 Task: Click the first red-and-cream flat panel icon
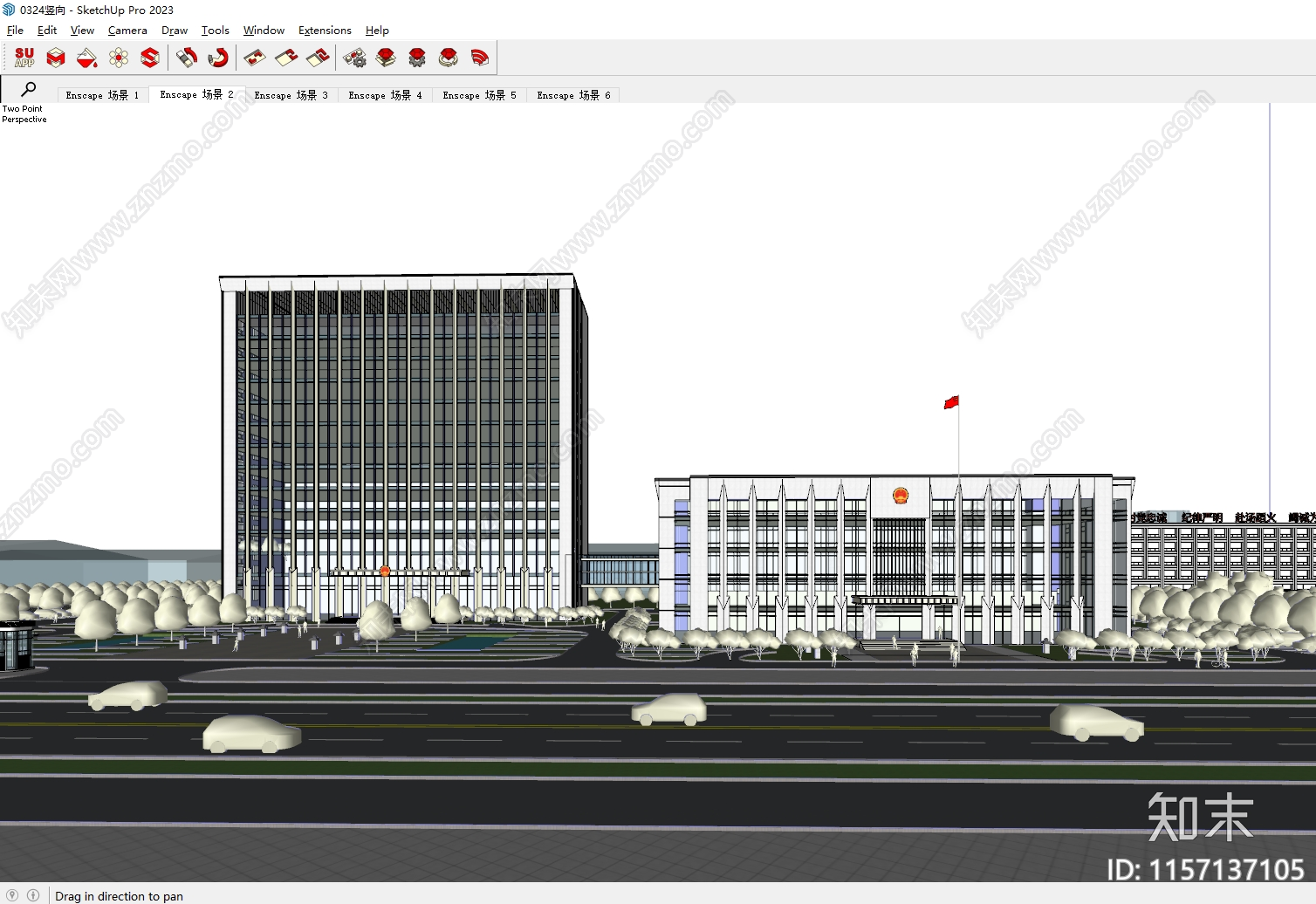click(255, 58)
